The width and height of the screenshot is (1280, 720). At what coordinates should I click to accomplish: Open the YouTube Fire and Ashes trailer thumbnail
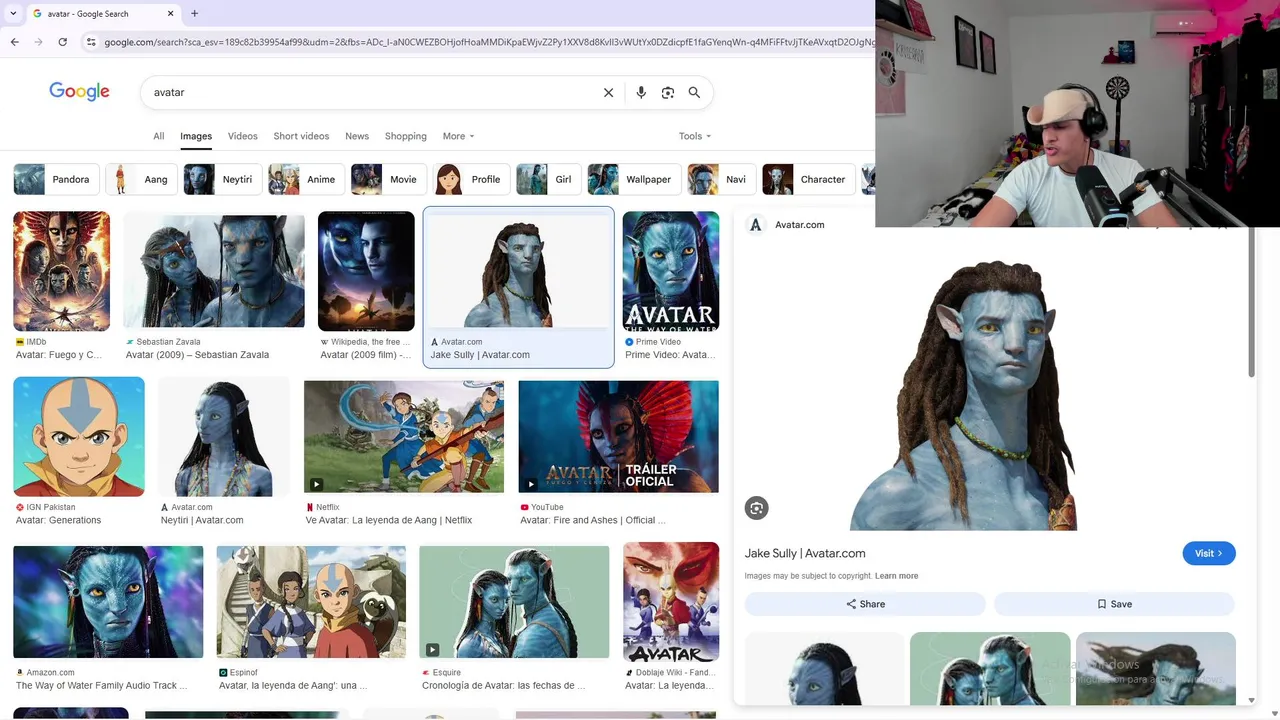coord(618,436)
